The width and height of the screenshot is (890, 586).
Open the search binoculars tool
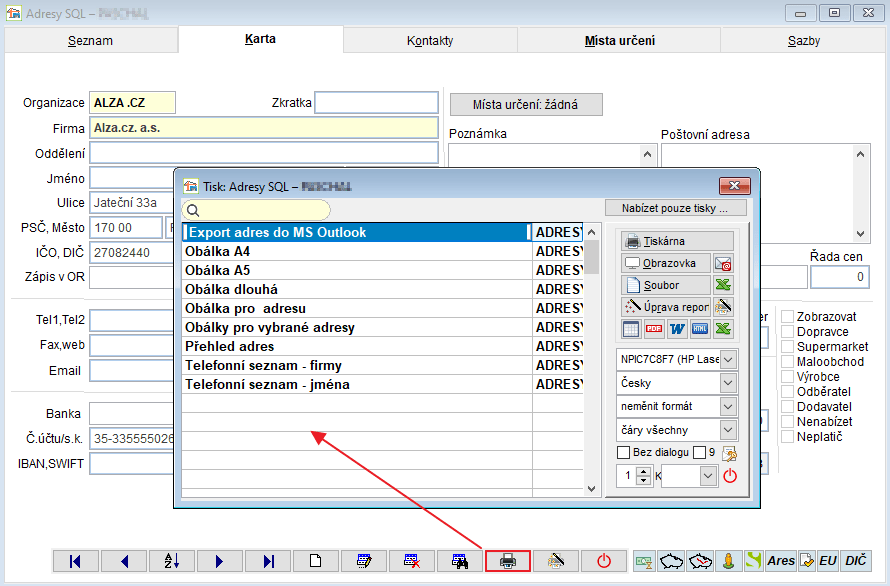tap(460, 561)
